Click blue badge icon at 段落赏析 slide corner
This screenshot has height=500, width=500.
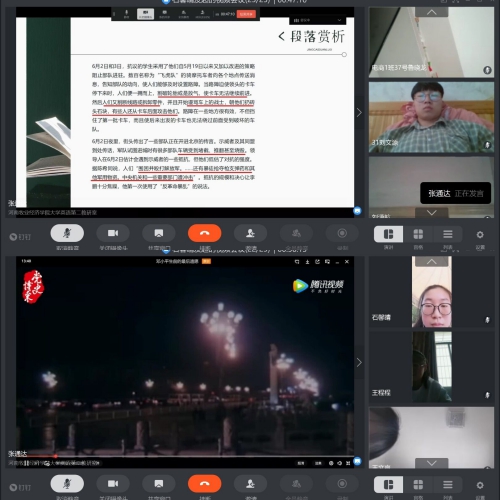pos(357,211)
